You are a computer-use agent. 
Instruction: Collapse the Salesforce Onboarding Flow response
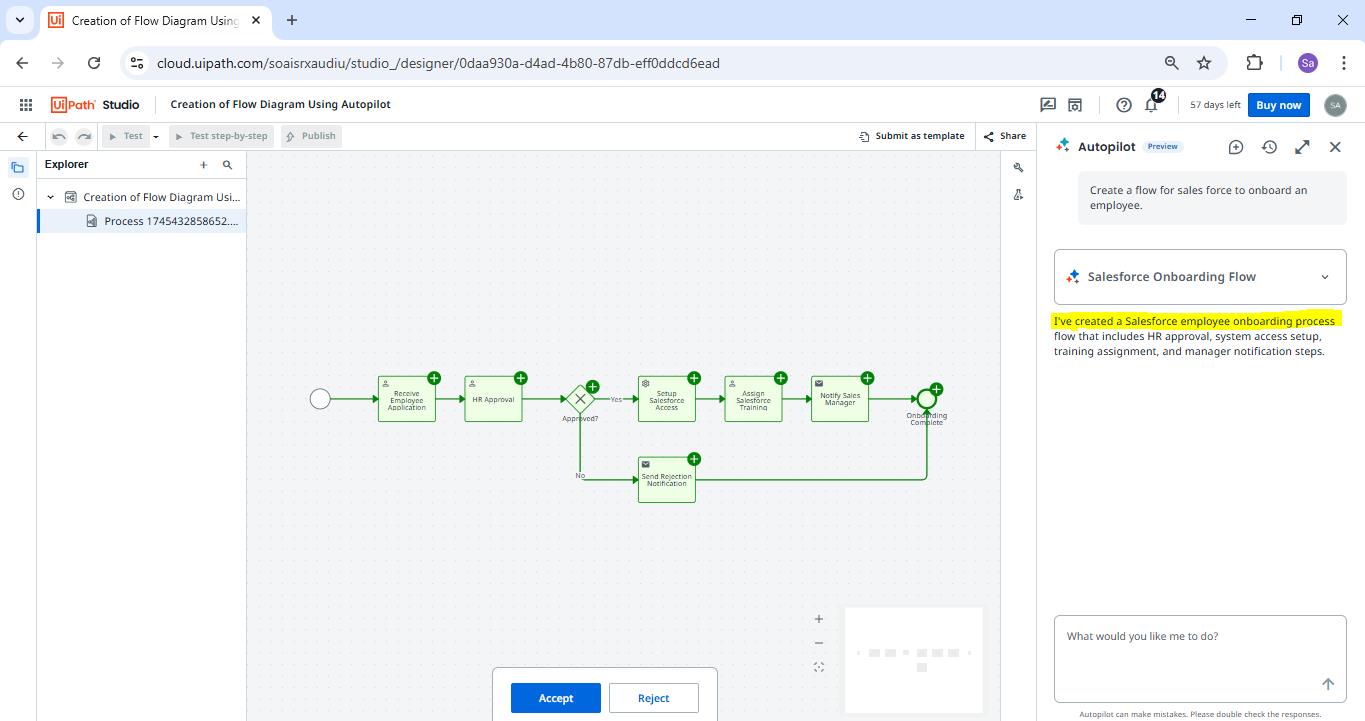tap(1325, 276)
